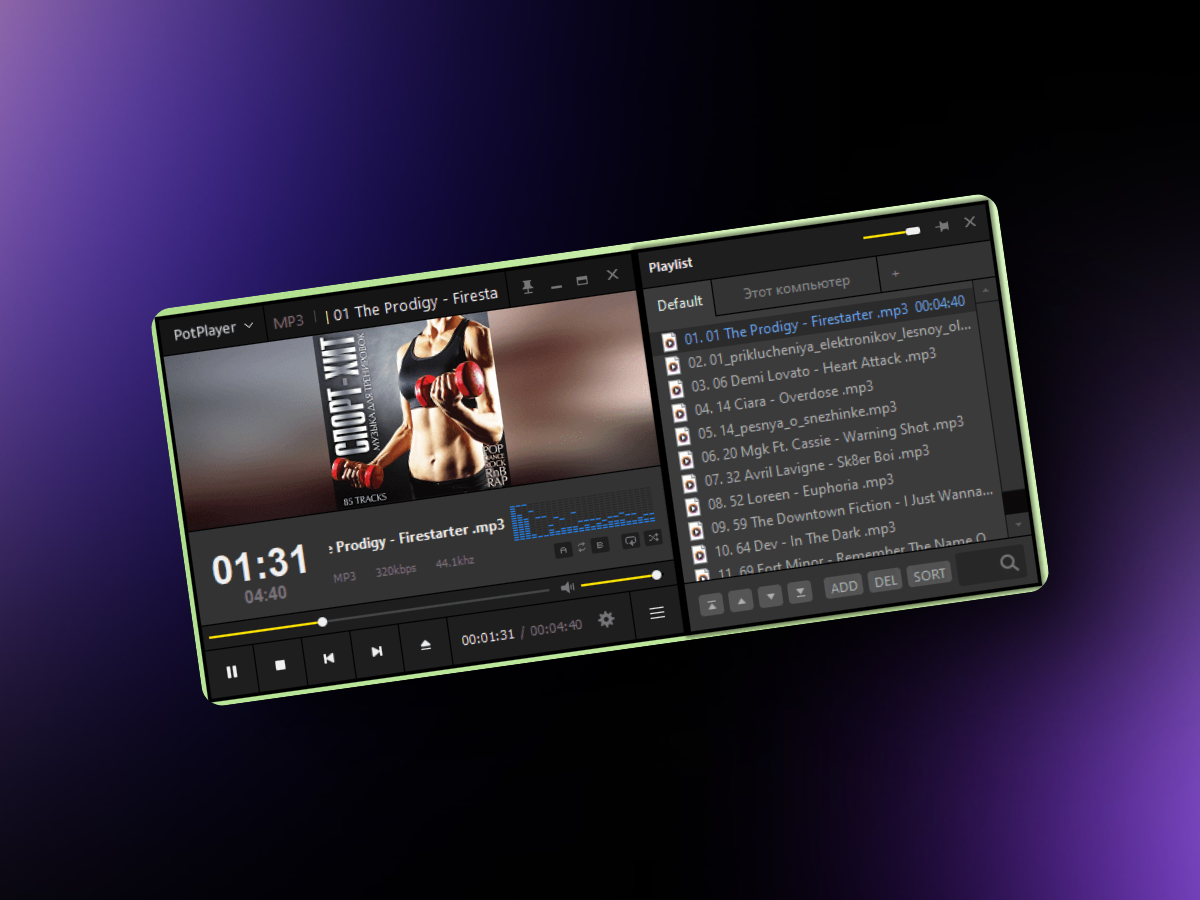Set A-B repeat start point A
This screenshot has width=1200, height=900.
(562, 550)
